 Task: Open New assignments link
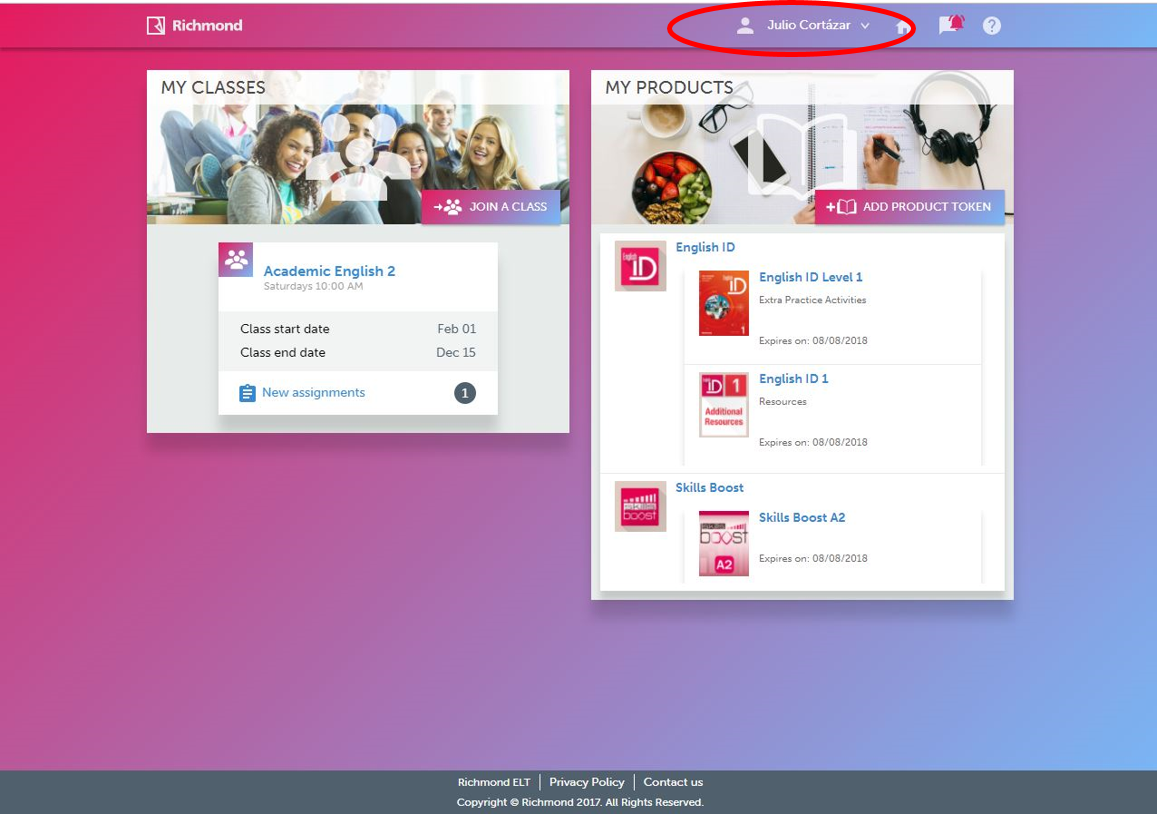pyautogui.click(x=313, y=393)
